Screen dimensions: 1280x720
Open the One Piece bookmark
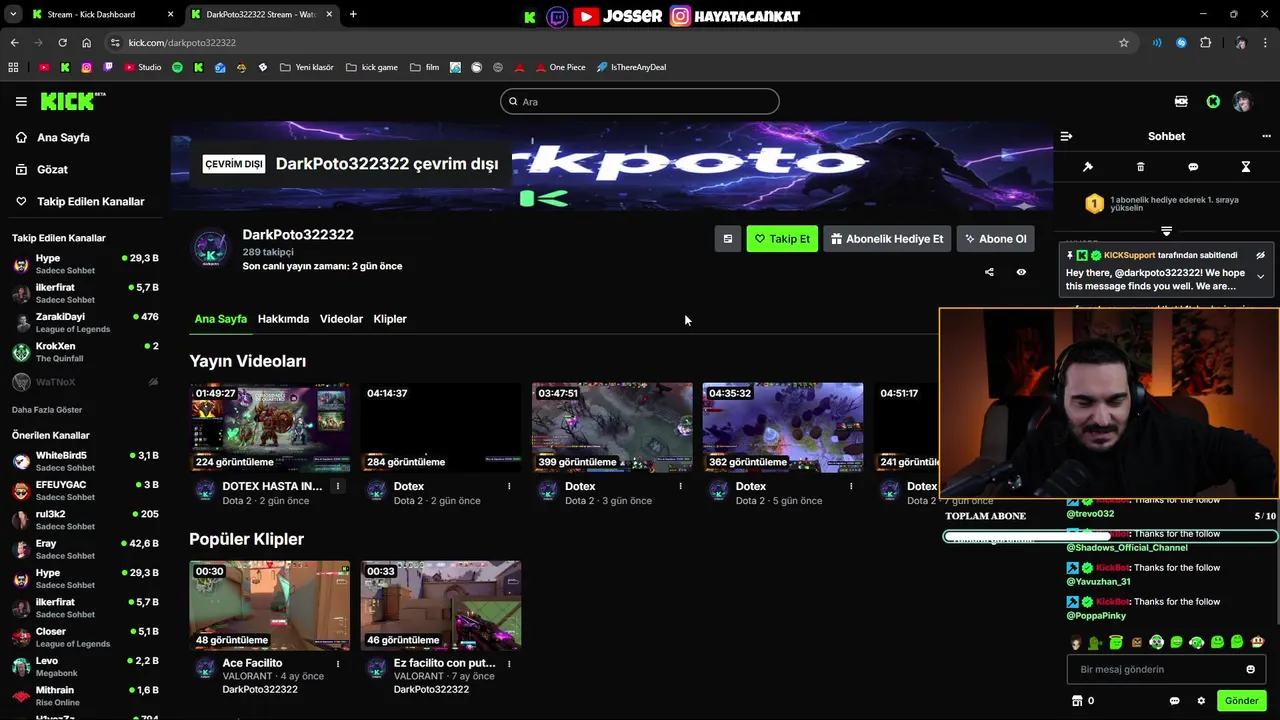coord(560,68)
